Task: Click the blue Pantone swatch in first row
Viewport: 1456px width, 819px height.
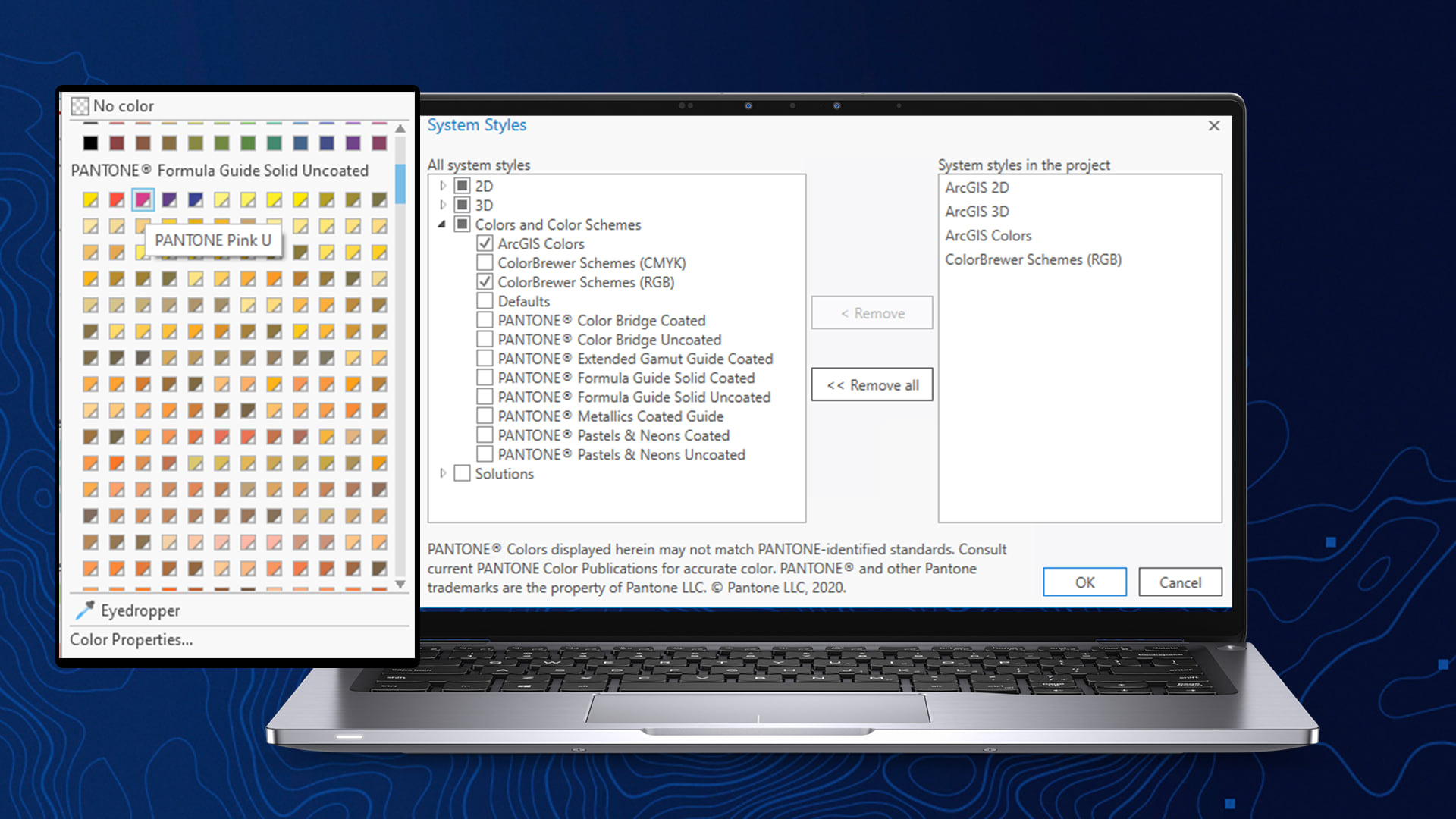Action: click(196, 199)
